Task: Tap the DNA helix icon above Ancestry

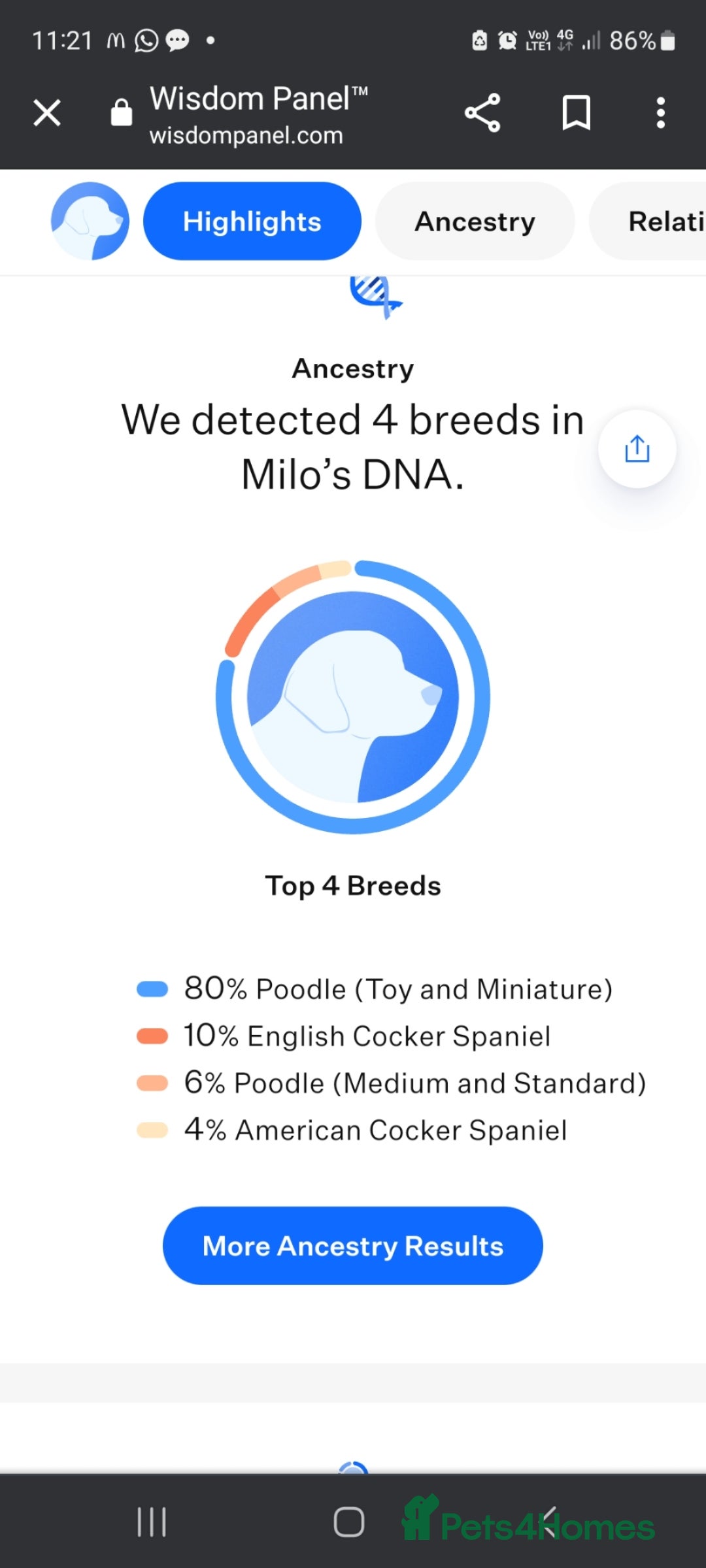Action: 375,297
